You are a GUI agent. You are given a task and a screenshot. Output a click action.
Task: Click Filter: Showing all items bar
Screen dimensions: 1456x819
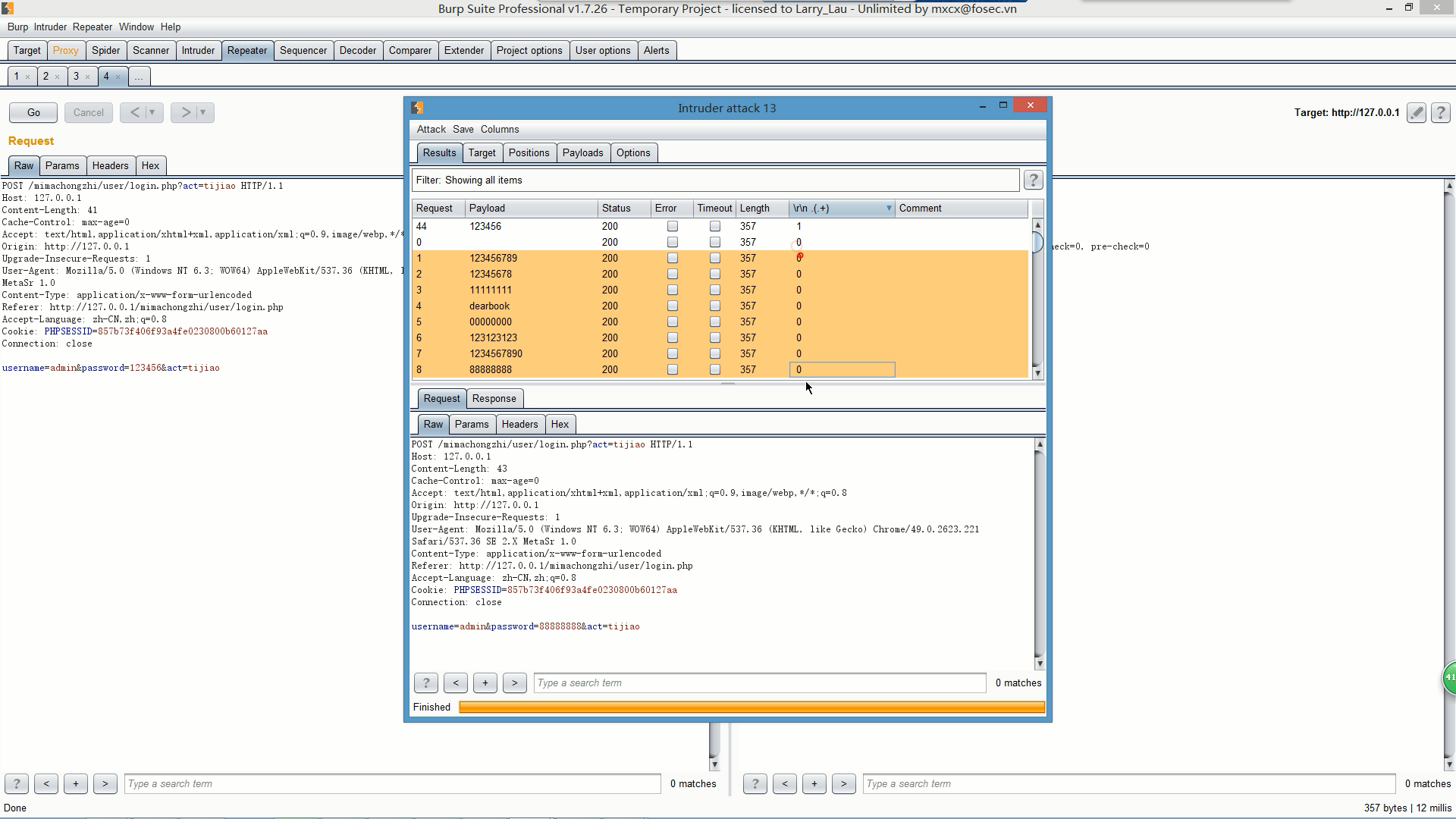715,180
